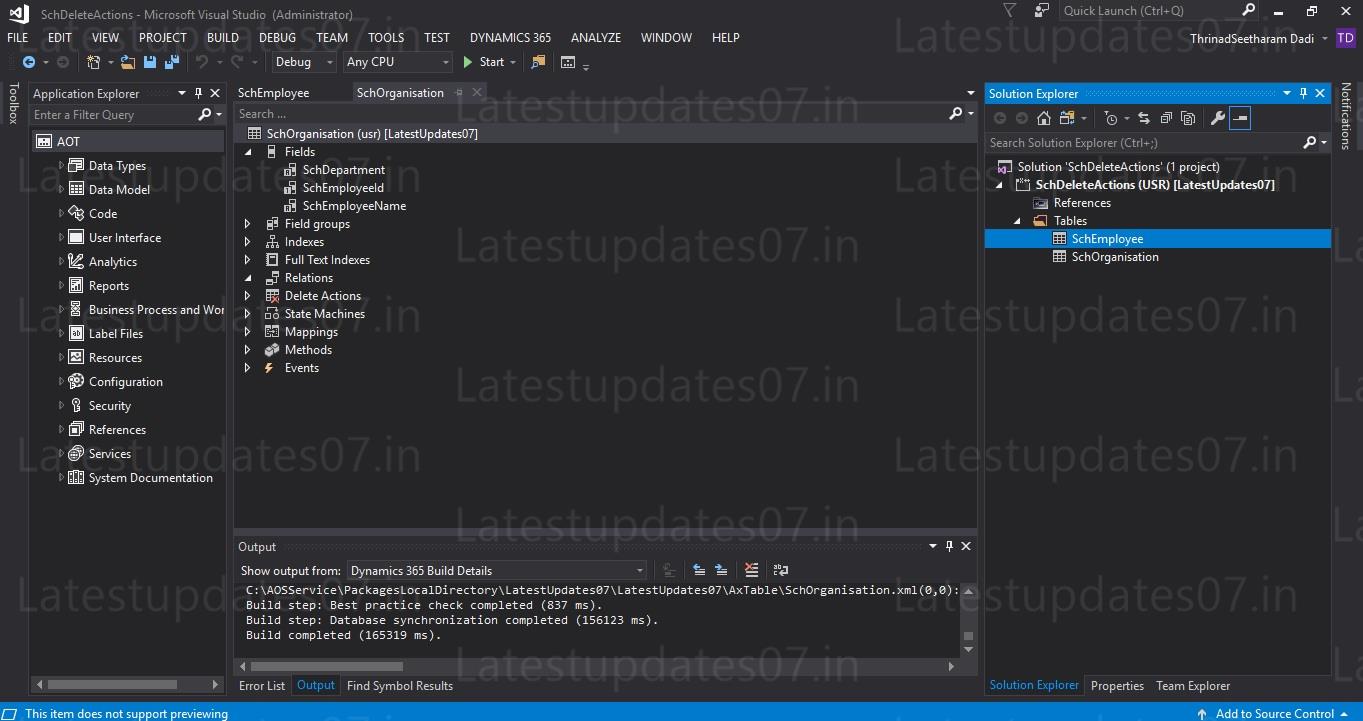This screenshot has width=1363, height=721.
Task: Click the magnifier in the SchOrganisation designer search
Action: coord(956,114)
